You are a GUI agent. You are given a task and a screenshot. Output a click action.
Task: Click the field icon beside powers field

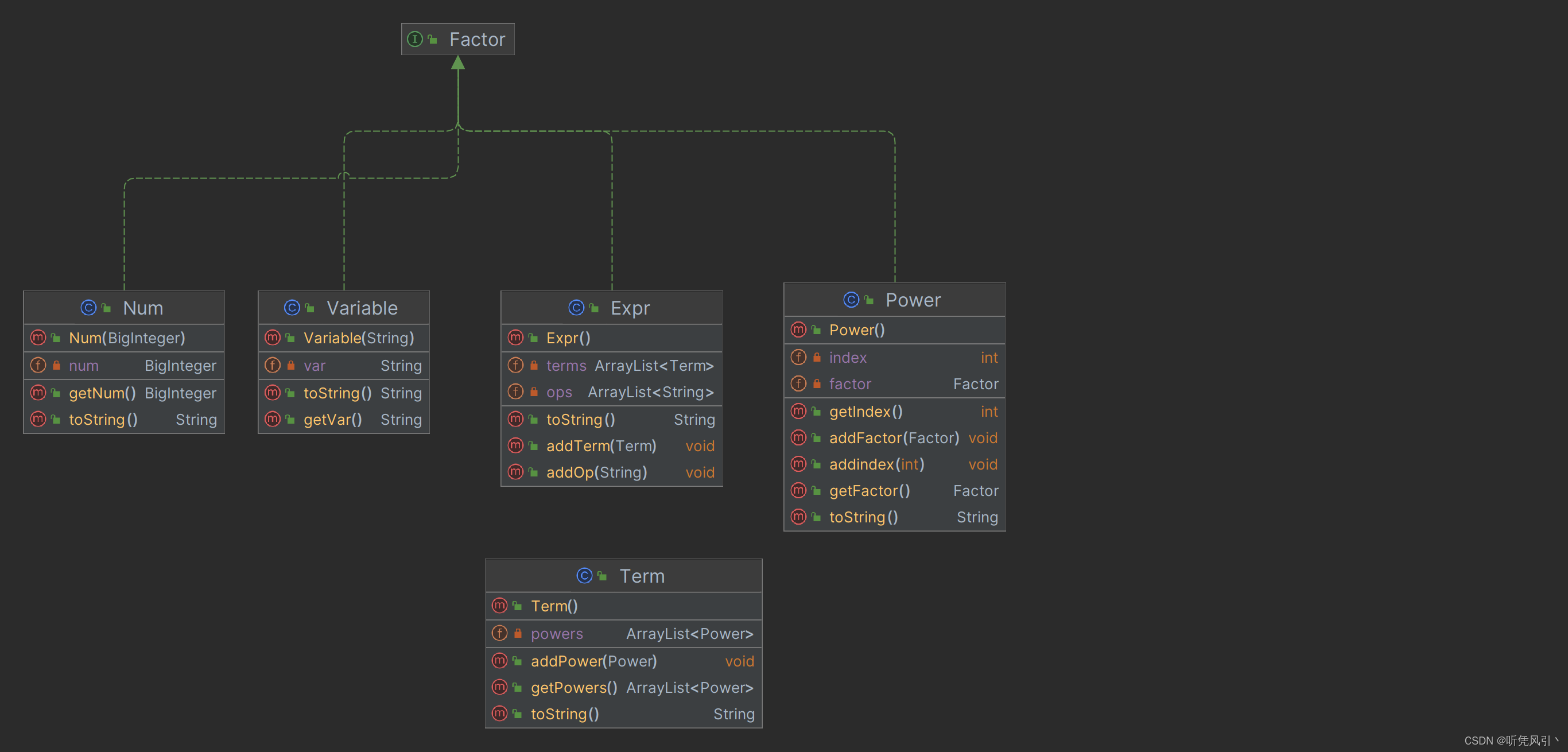pyautogui.click(x=500, y=633)
